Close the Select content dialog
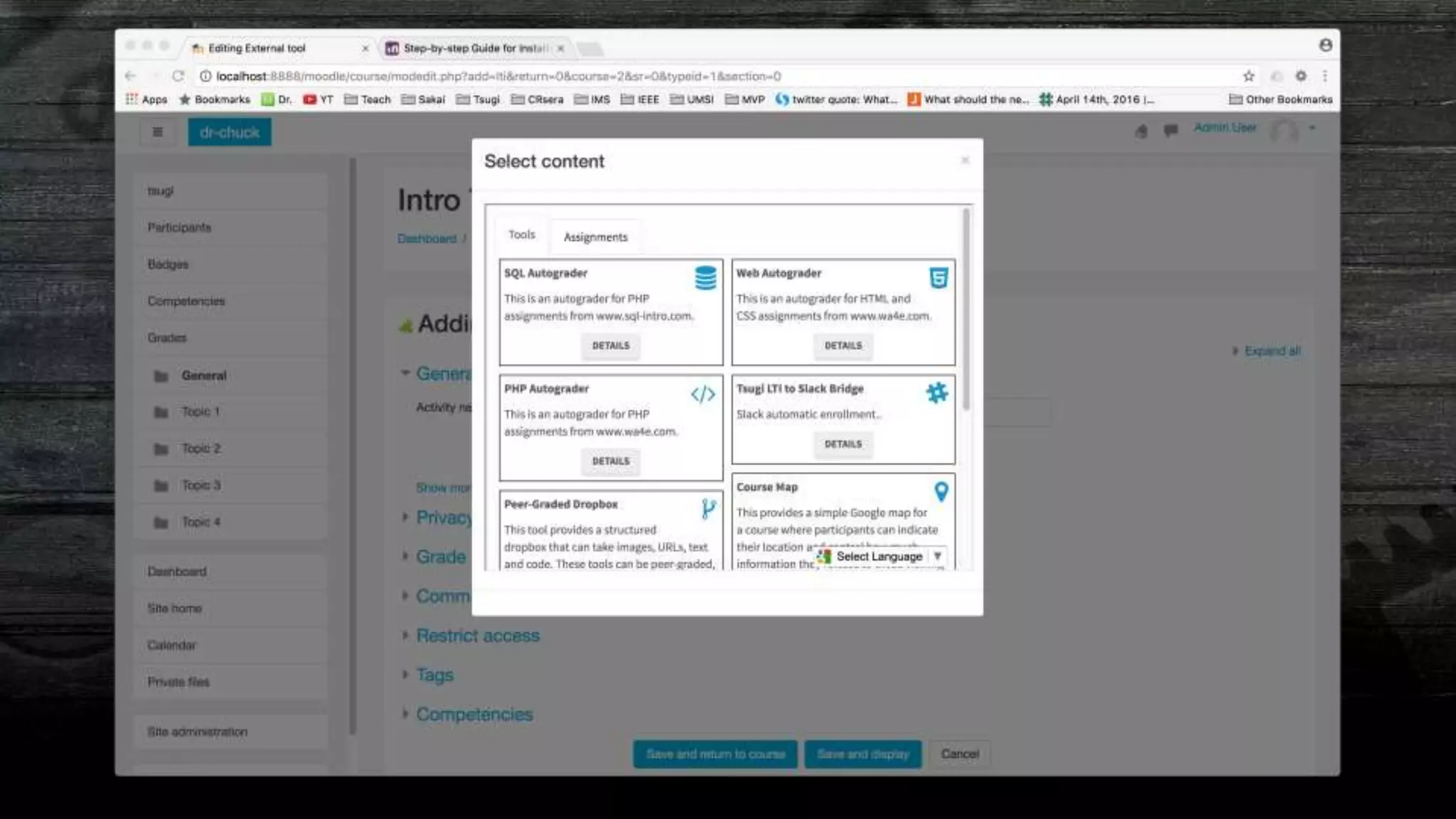This screenshot has height=819, width=1456. [x=965, y=161]
